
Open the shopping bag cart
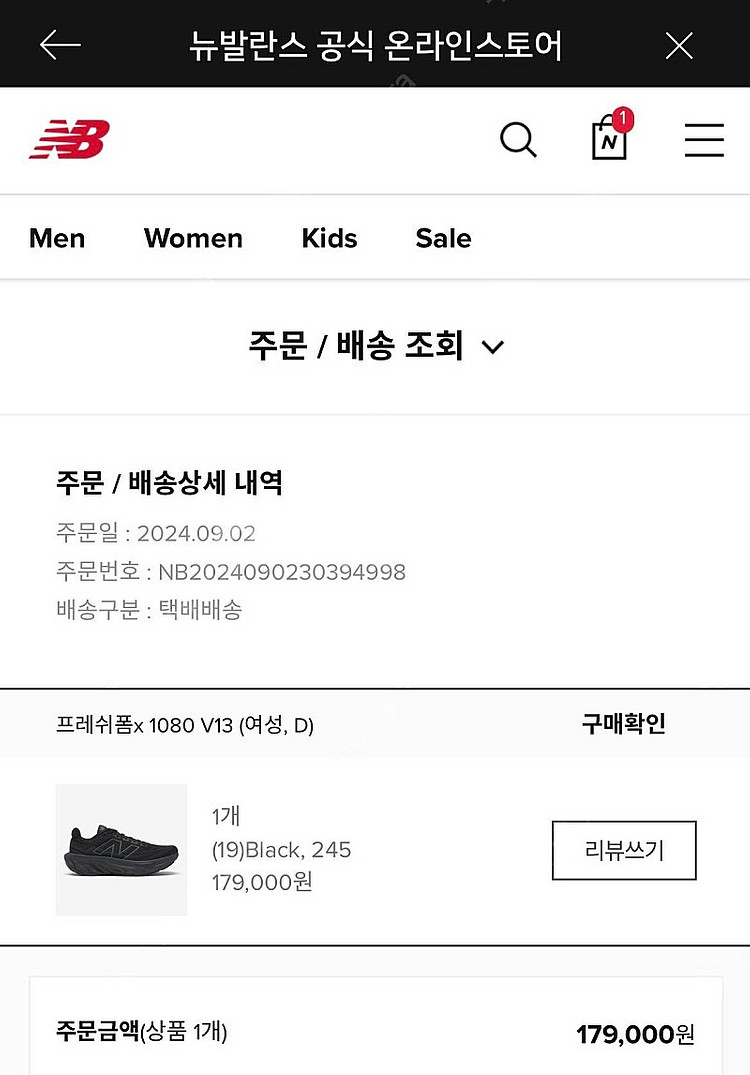tap(608, 142)
